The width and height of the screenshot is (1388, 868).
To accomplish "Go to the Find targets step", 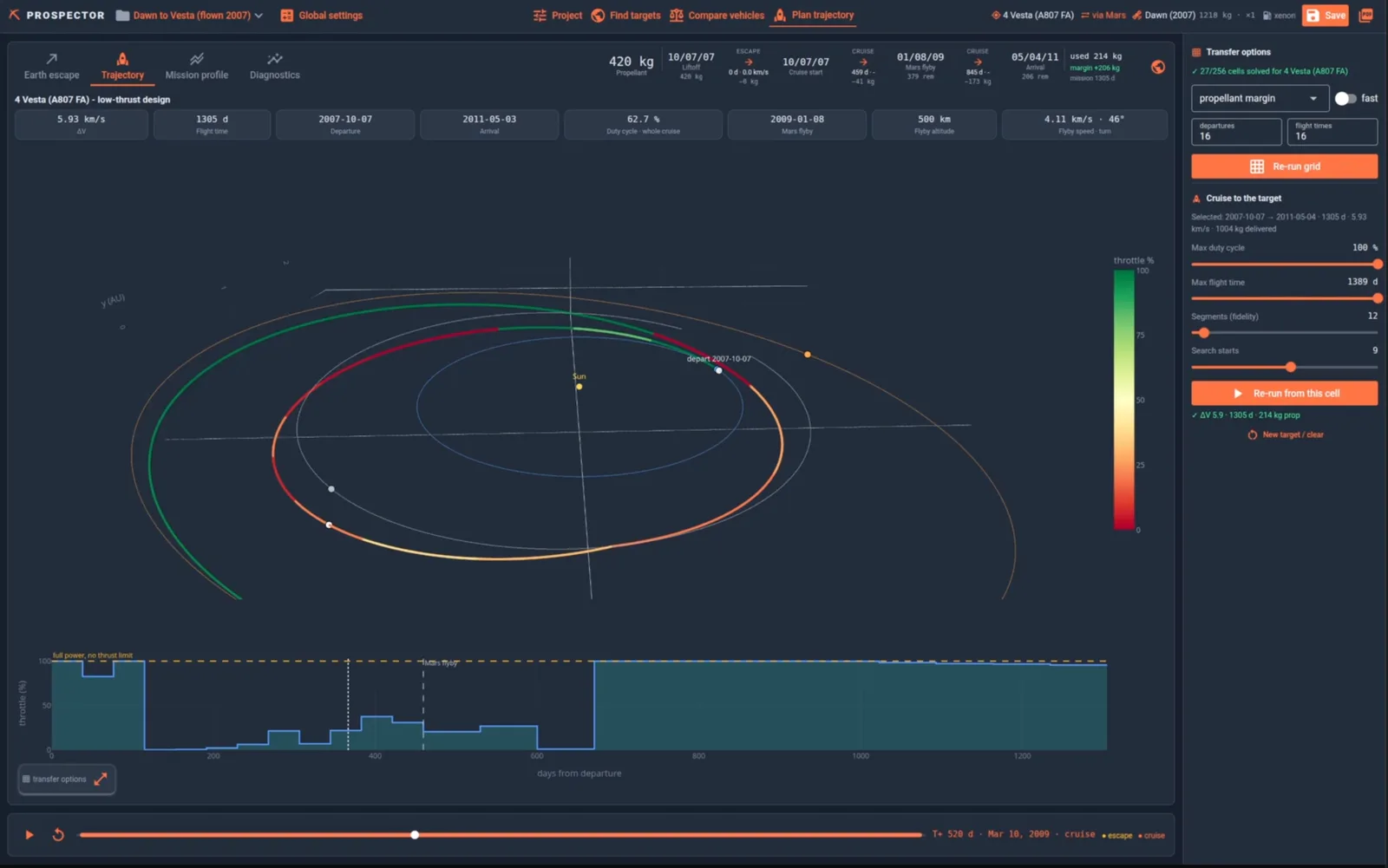I will 625,16.
